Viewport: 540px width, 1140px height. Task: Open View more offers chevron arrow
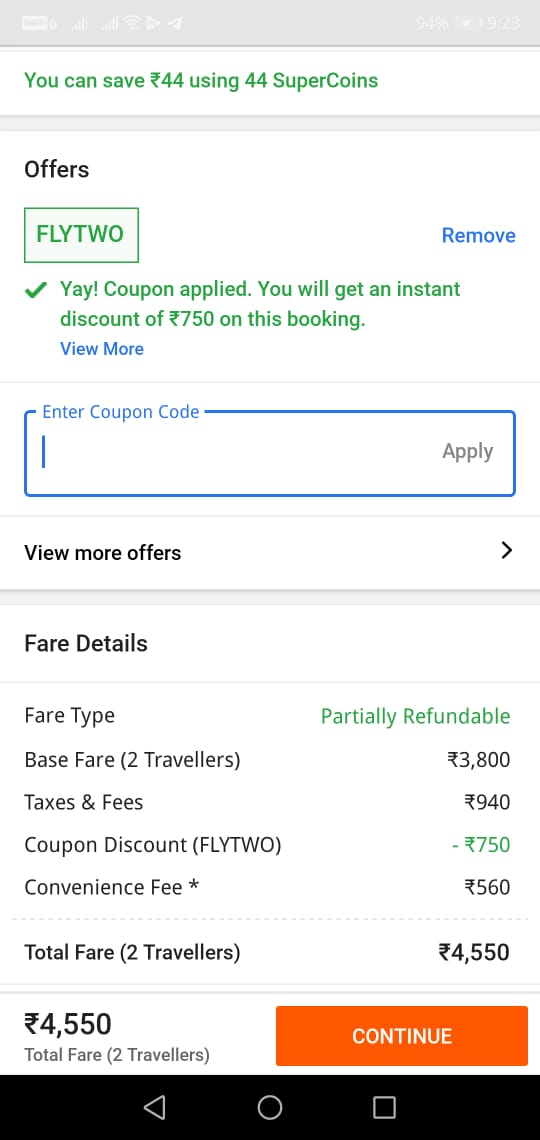[507, 551]
